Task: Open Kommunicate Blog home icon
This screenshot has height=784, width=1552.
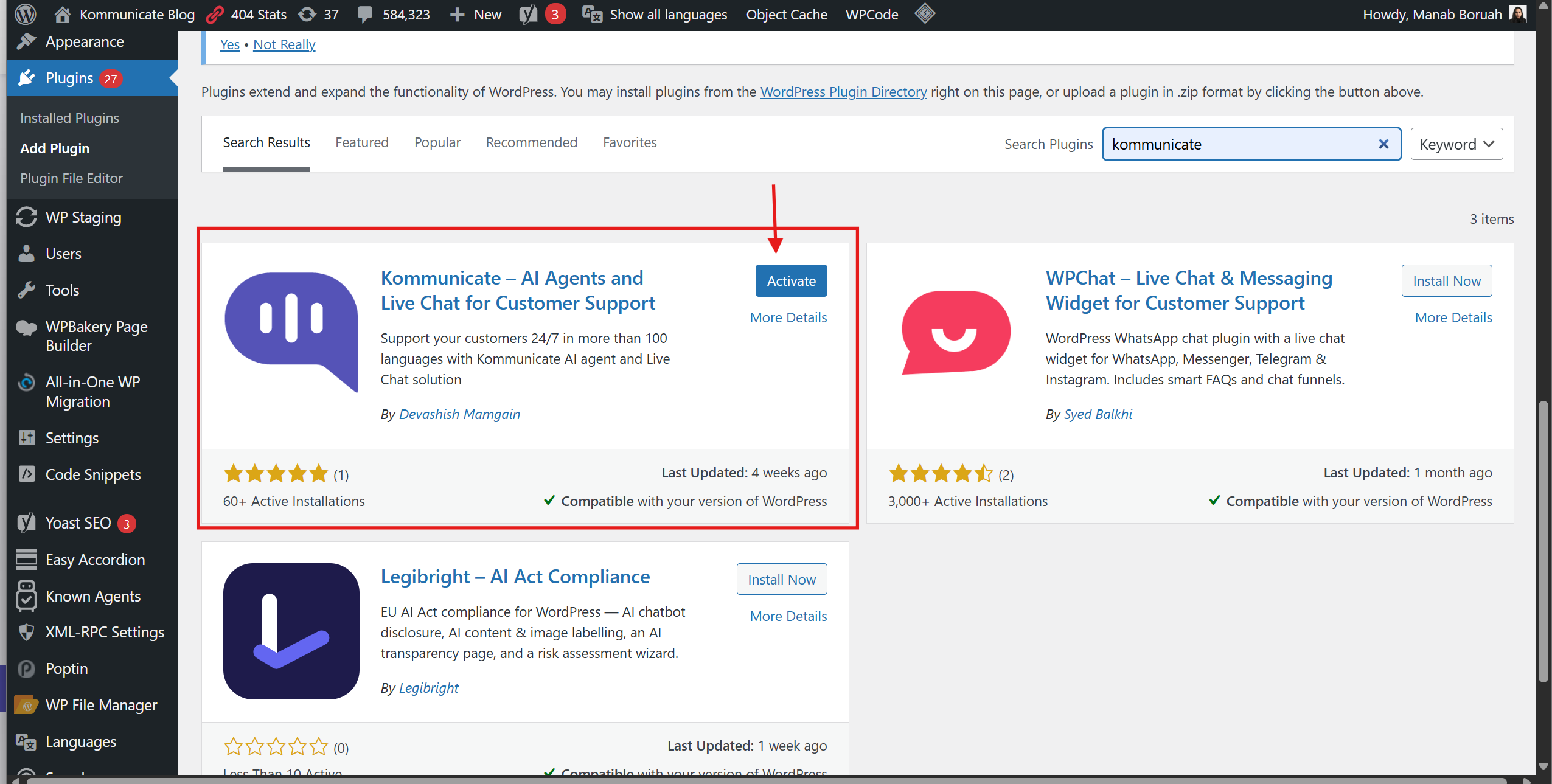Action: coord(62,14)
